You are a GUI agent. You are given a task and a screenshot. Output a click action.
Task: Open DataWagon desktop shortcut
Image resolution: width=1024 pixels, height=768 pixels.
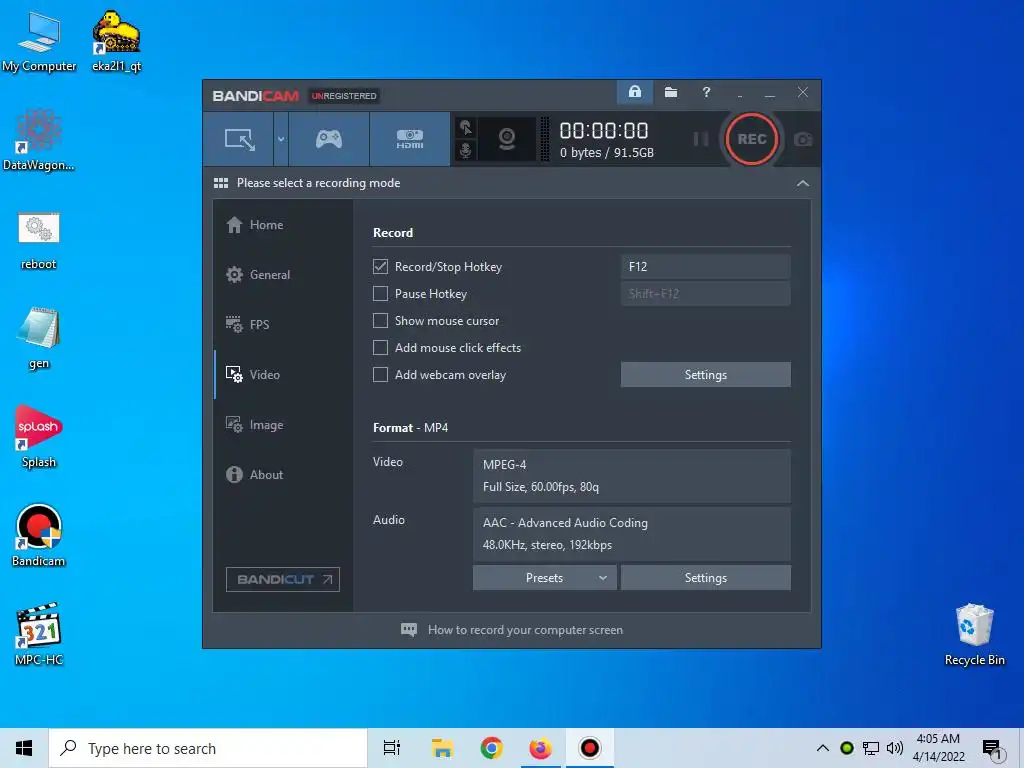(x=39, y=141)
